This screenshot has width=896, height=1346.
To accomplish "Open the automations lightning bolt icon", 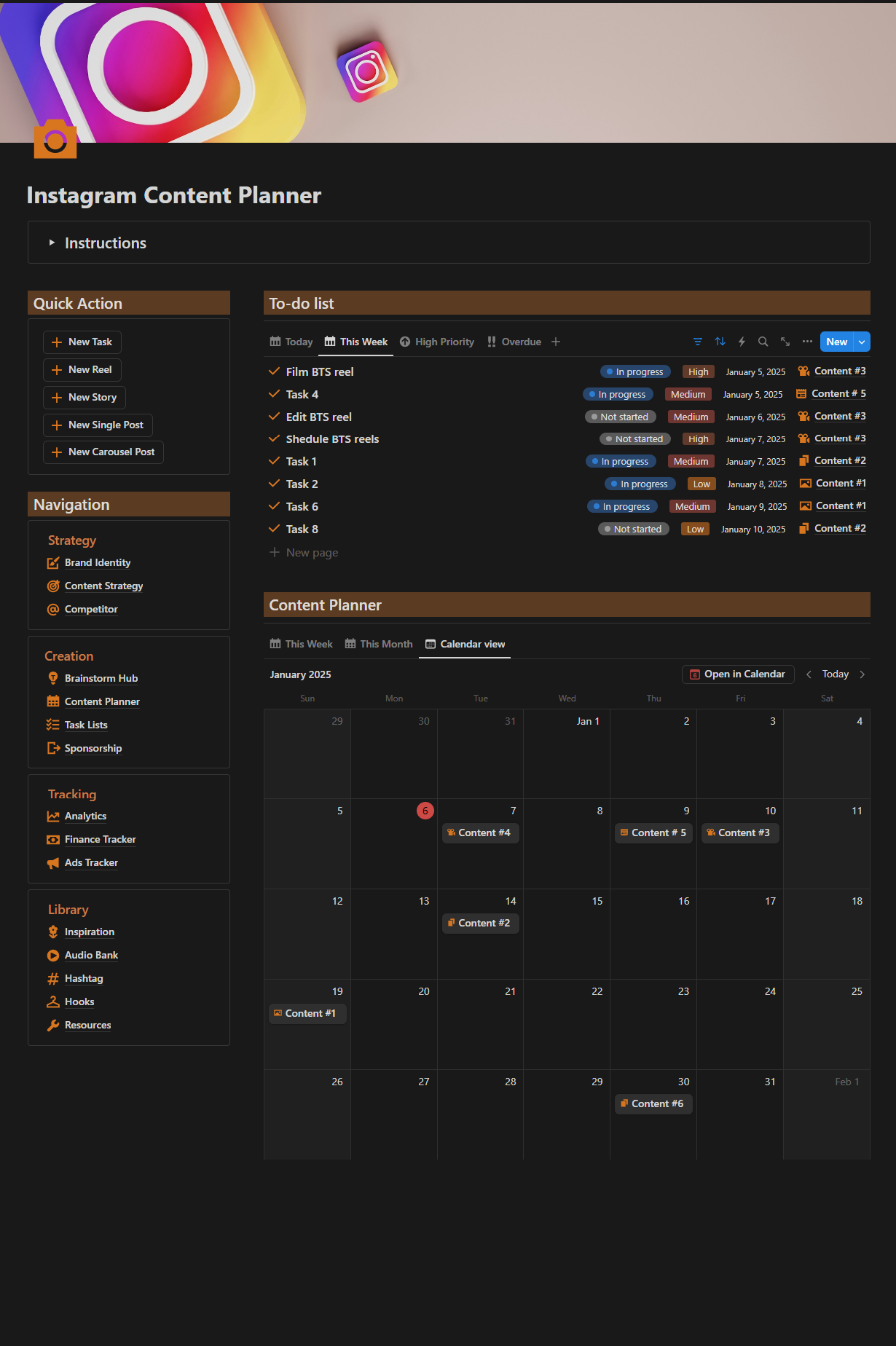I will coord(742,342).
